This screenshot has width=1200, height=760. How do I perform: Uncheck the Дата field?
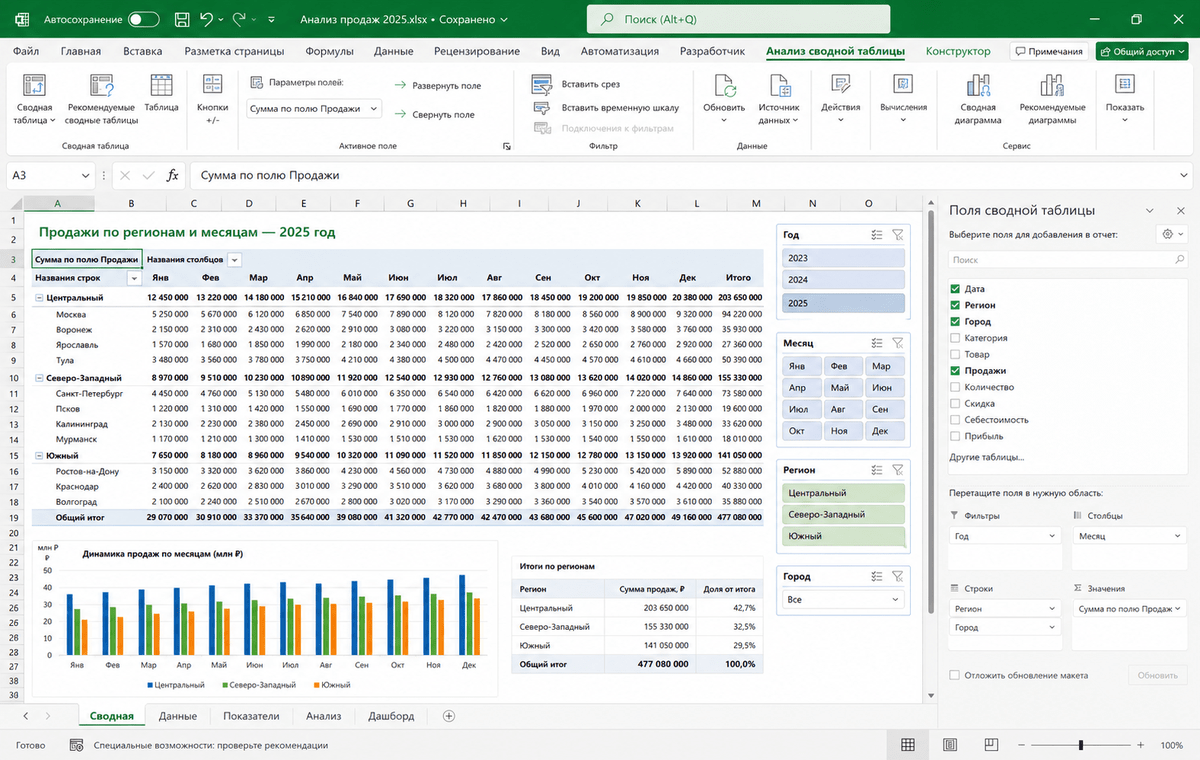pyautogui.click(x=955, y=289)
